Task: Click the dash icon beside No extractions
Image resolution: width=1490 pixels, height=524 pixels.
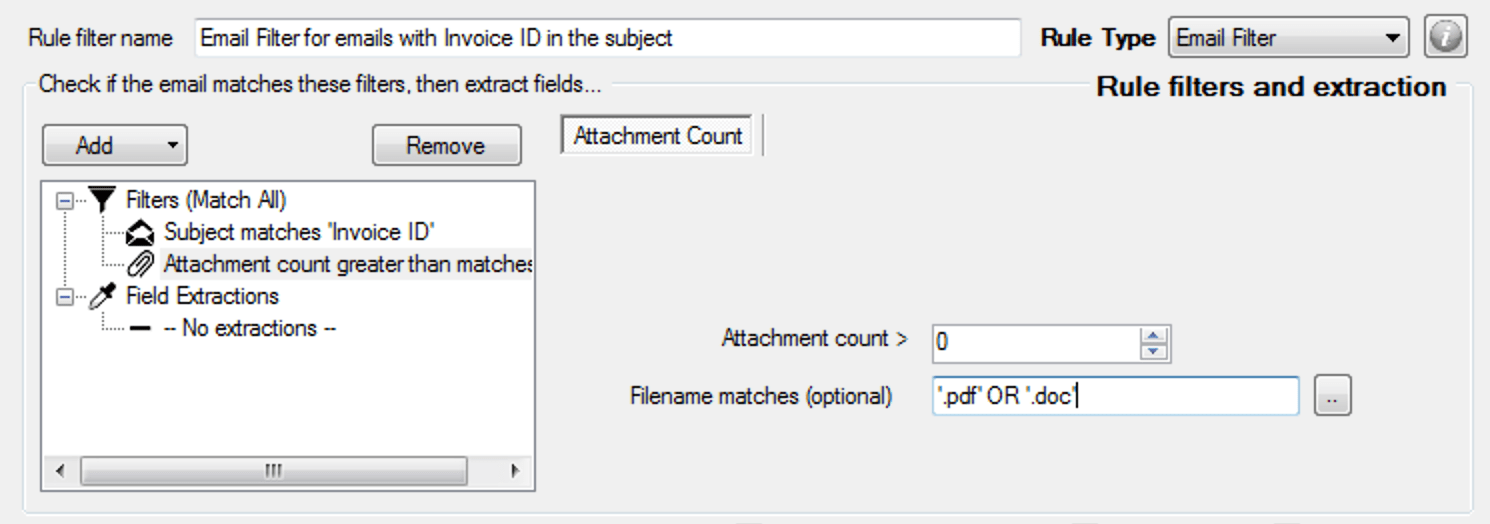Action: click(x=143, y=328)
